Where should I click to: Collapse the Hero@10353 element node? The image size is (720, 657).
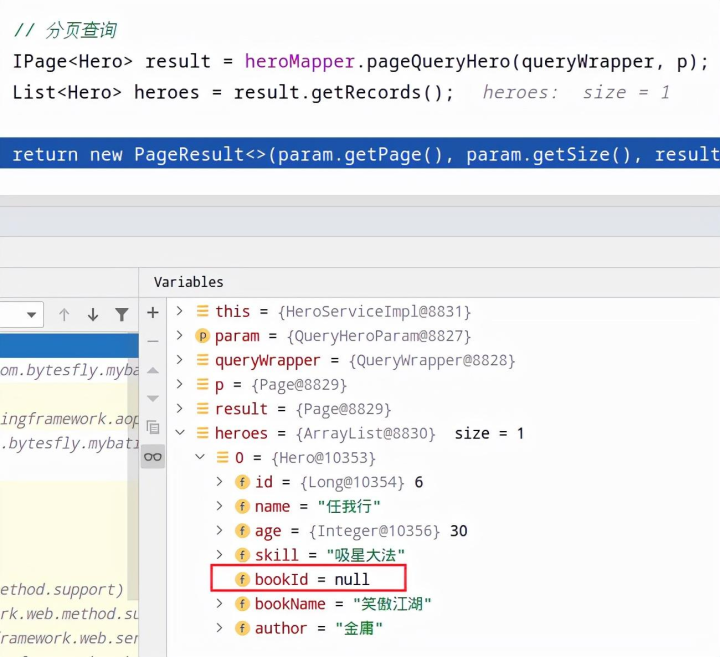click(x=200, y=457)
